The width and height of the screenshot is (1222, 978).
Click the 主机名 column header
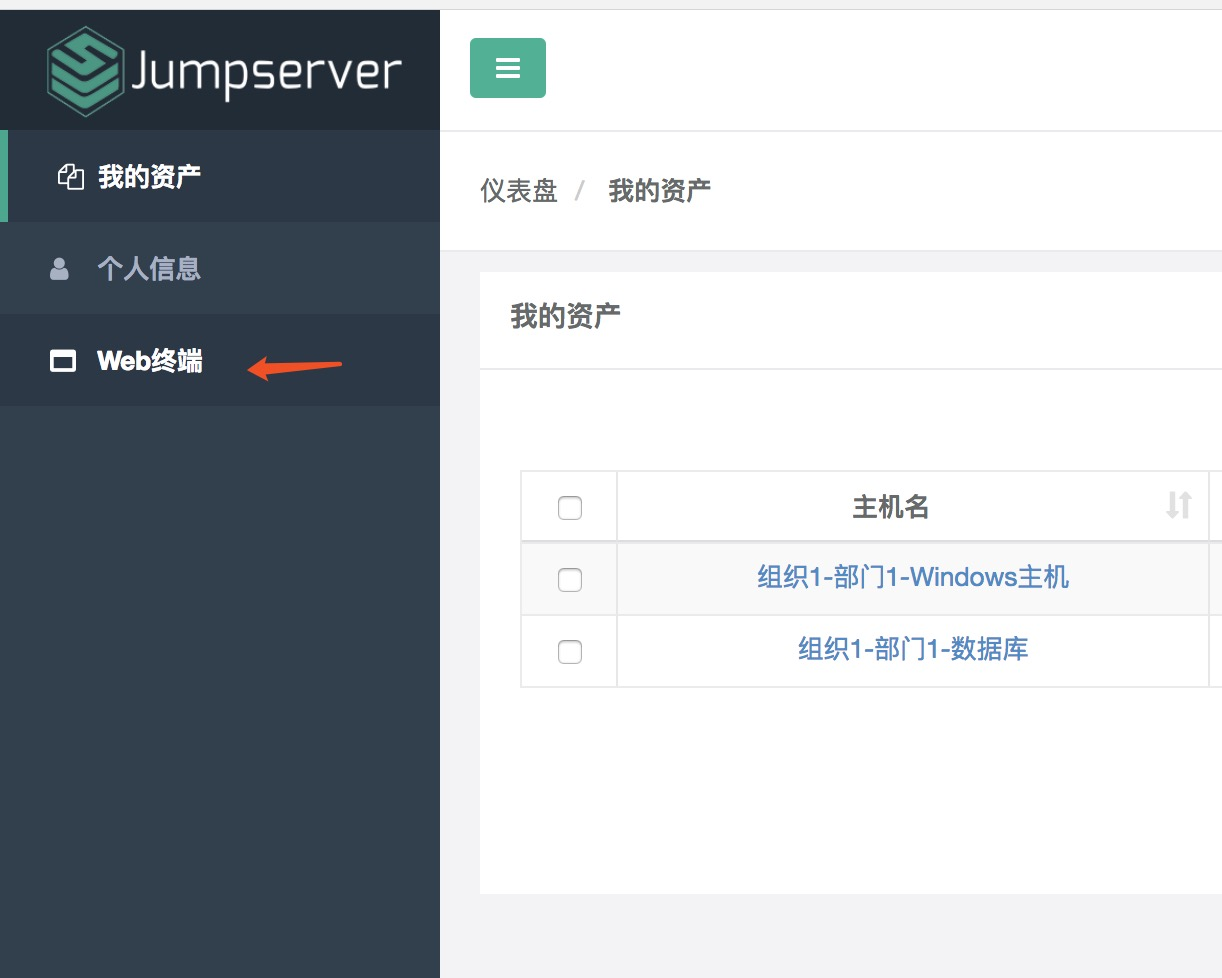point(912,507)
